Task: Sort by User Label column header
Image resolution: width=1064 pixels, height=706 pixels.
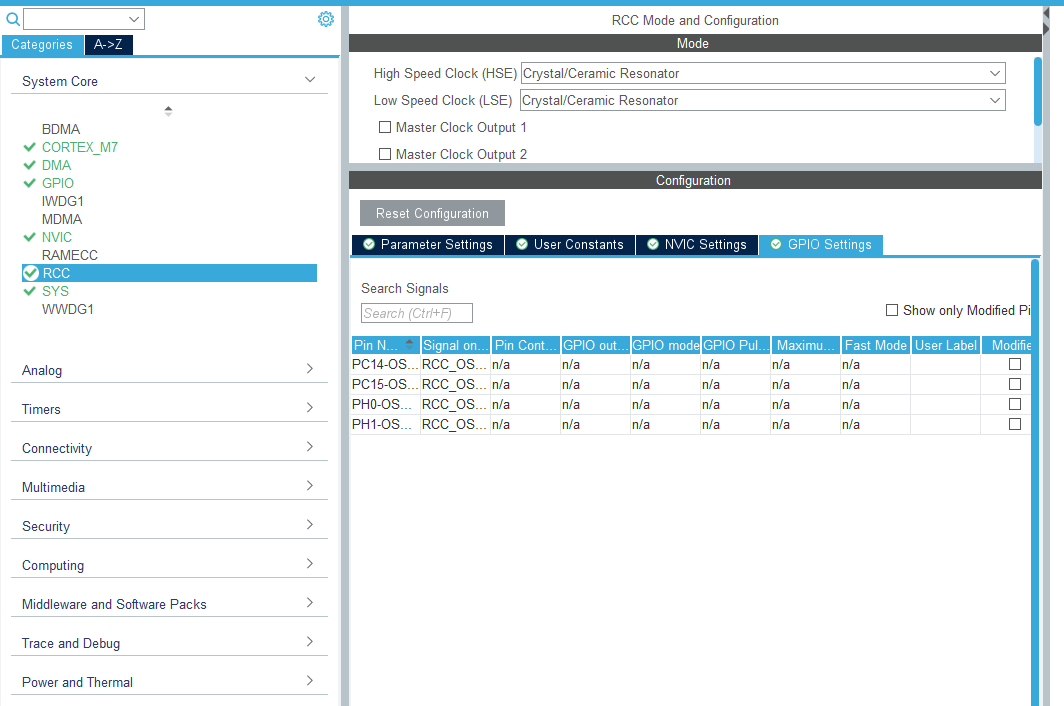Action: pos(945,345)
